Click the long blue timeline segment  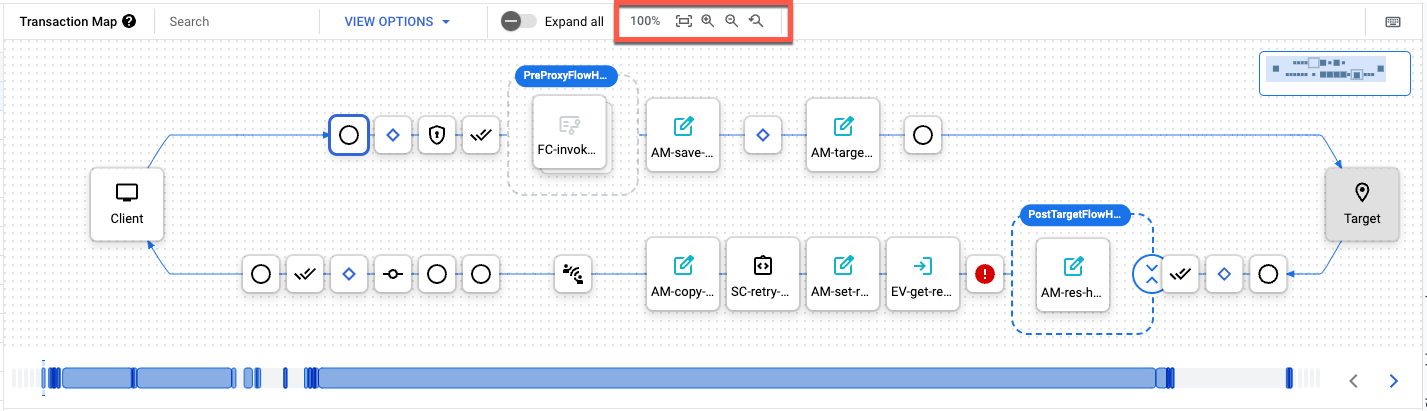736,378
